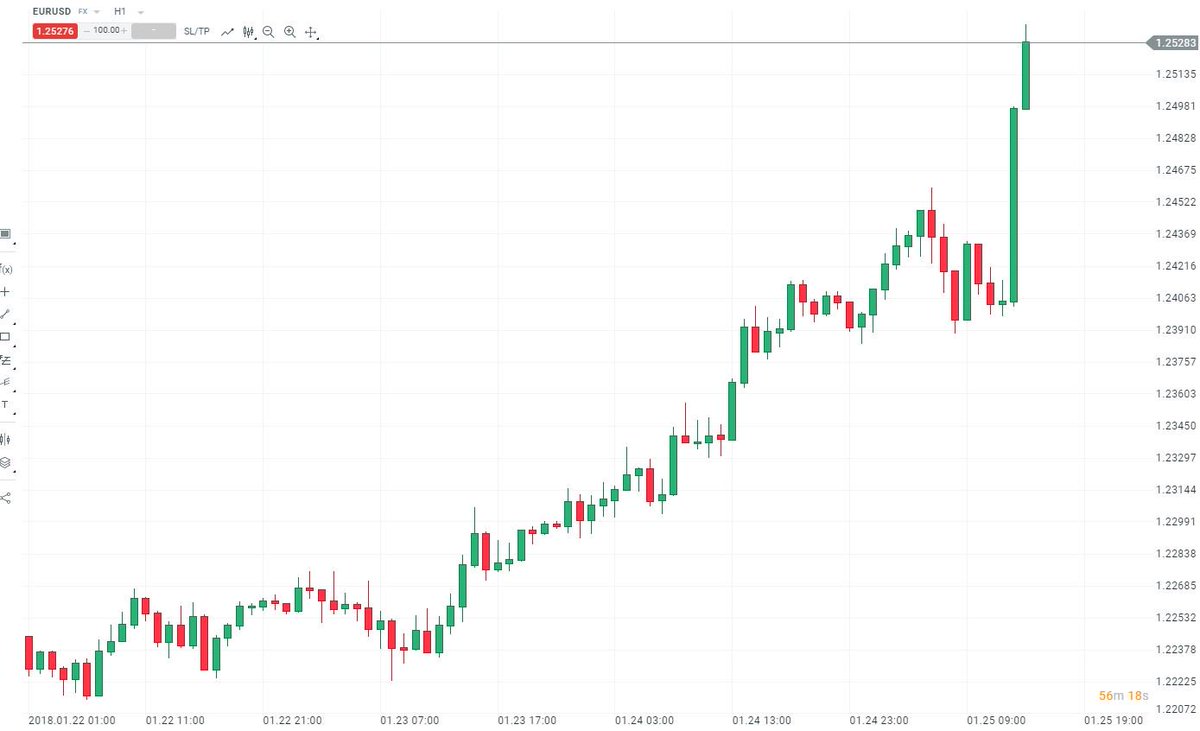1200x731 pixels.
Task: Click the 1.22072 price axis label
Action: point(1177,709)
